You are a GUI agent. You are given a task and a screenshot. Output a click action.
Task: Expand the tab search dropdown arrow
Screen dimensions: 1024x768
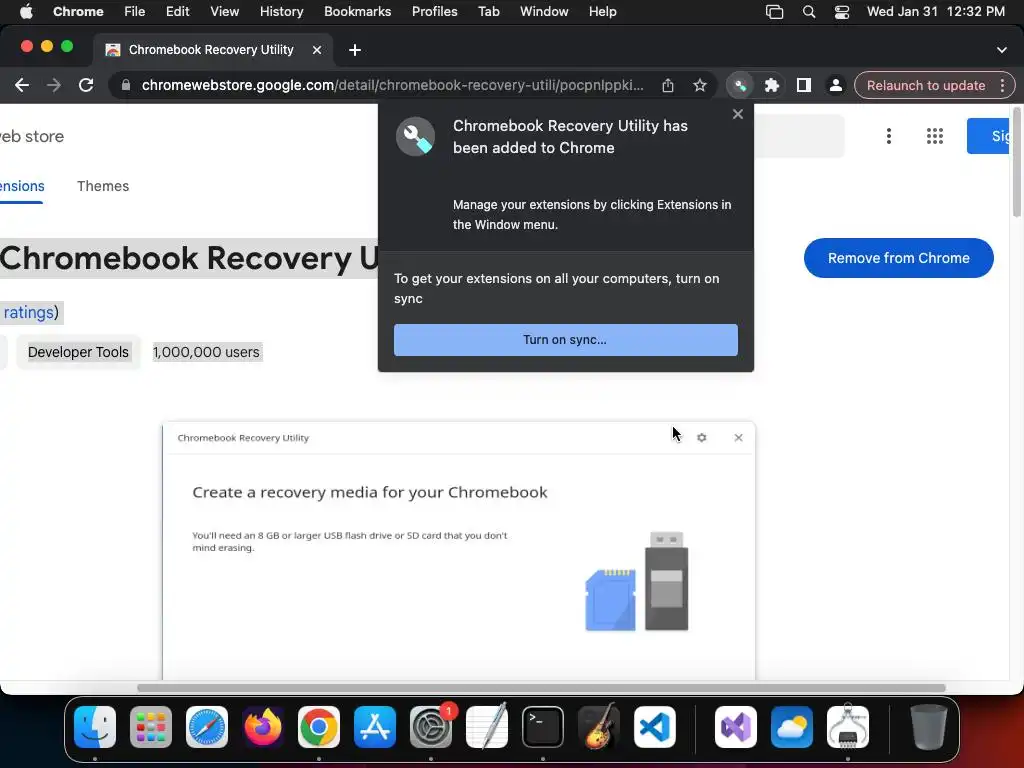tap(1002, 50)
